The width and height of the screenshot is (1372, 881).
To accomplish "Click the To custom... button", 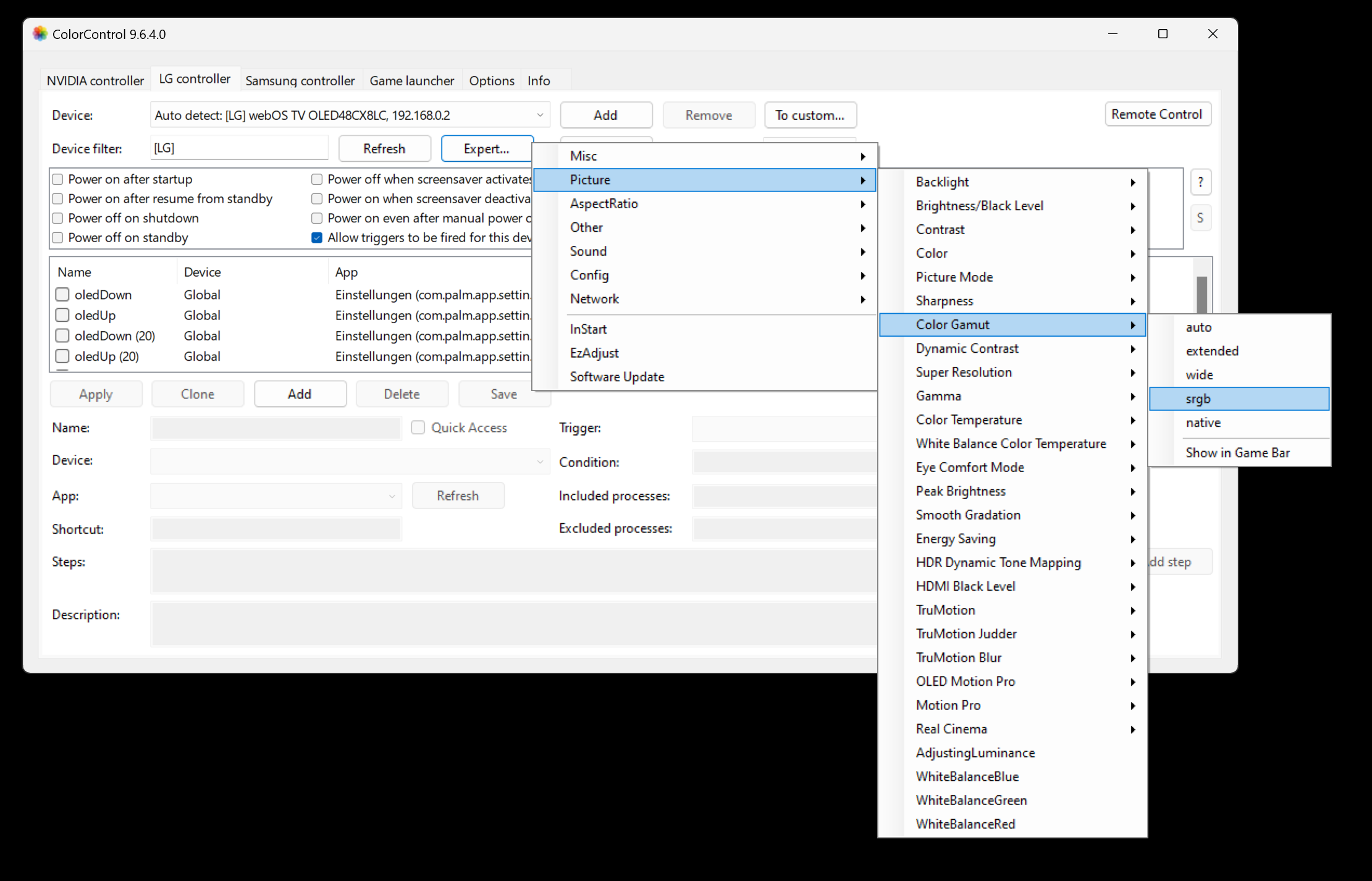I will 810,115.
